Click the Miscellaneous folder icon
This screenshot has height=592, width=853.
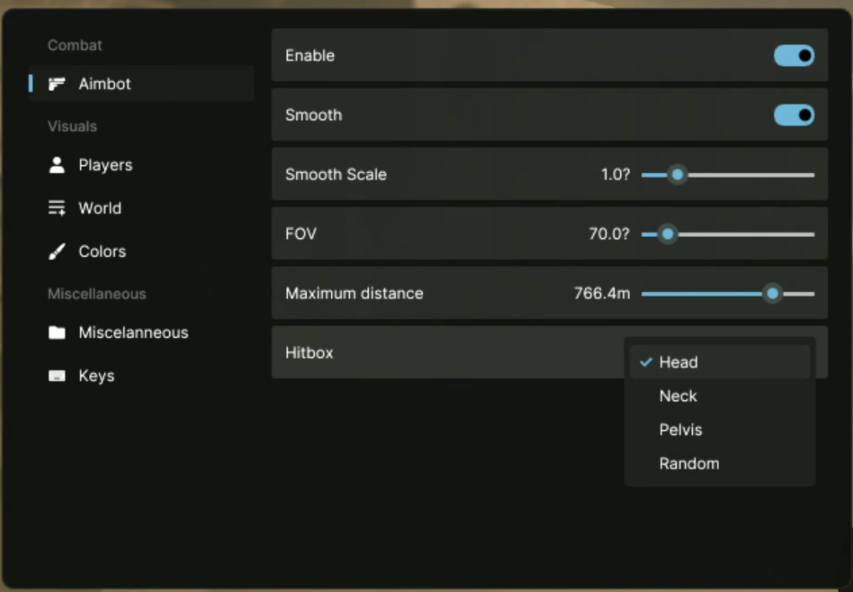(x=57, y=333)
